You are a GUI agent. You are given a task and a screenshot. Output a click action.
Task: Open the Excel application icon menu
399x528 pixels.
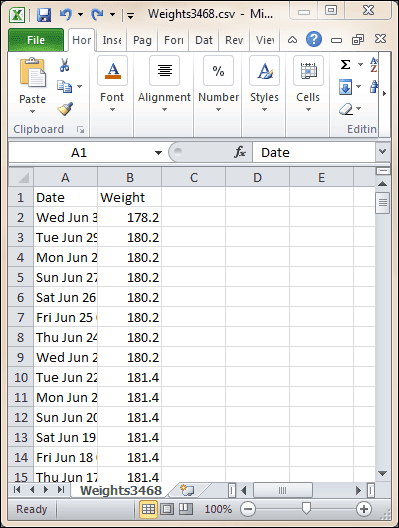17,15
